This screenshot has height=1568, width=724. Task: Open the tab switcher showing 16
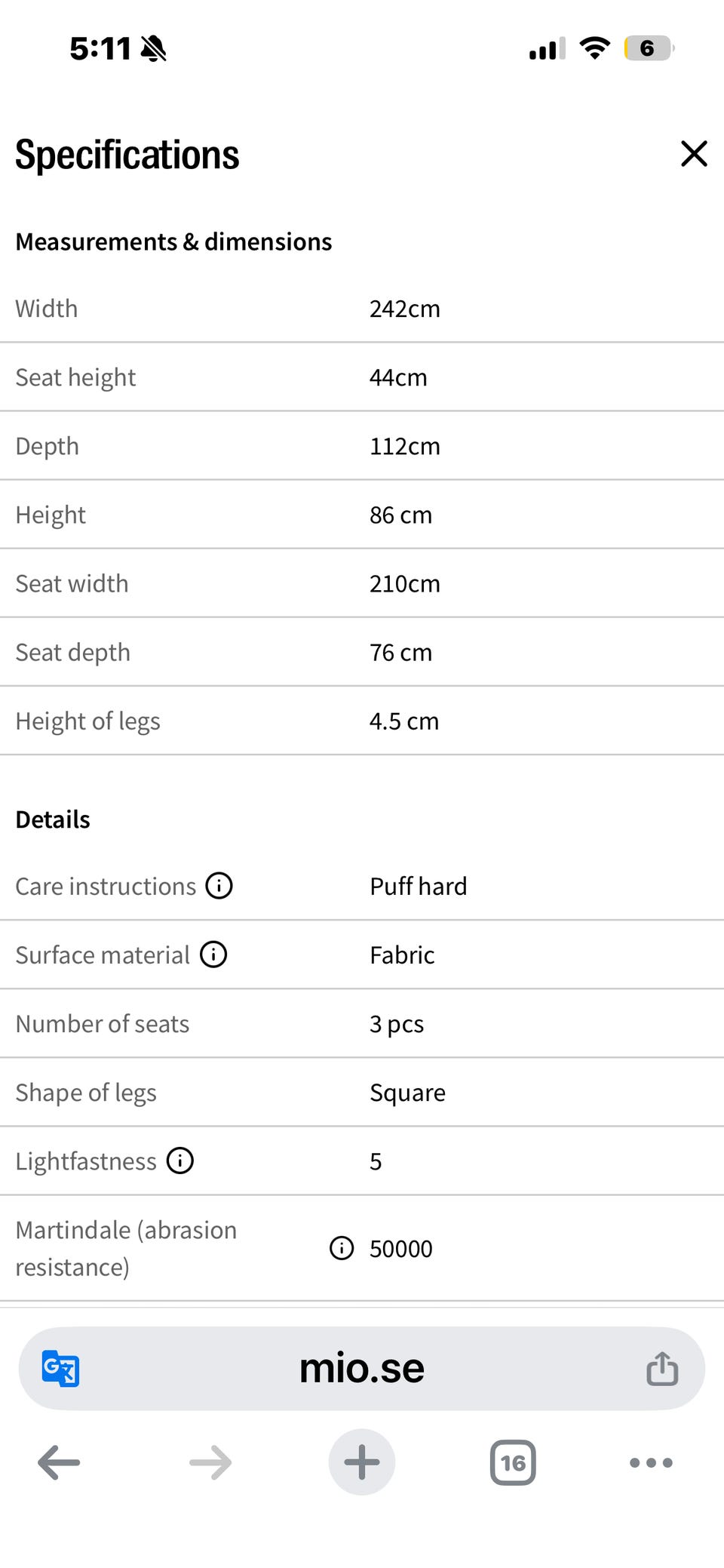513,1462
